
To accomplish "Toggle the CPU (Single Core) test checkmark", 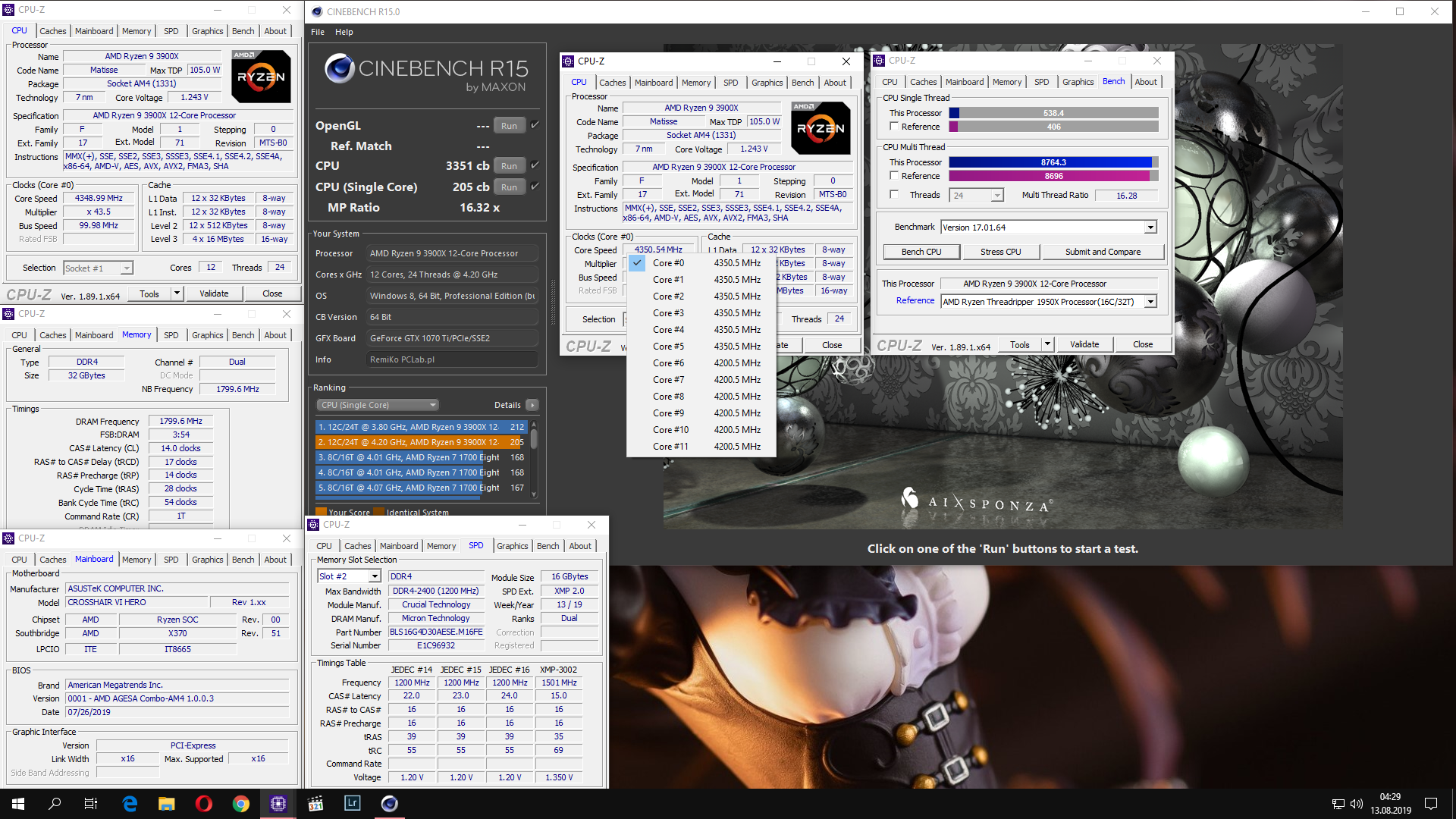I will pyautogui.click(x=535, y=187).
